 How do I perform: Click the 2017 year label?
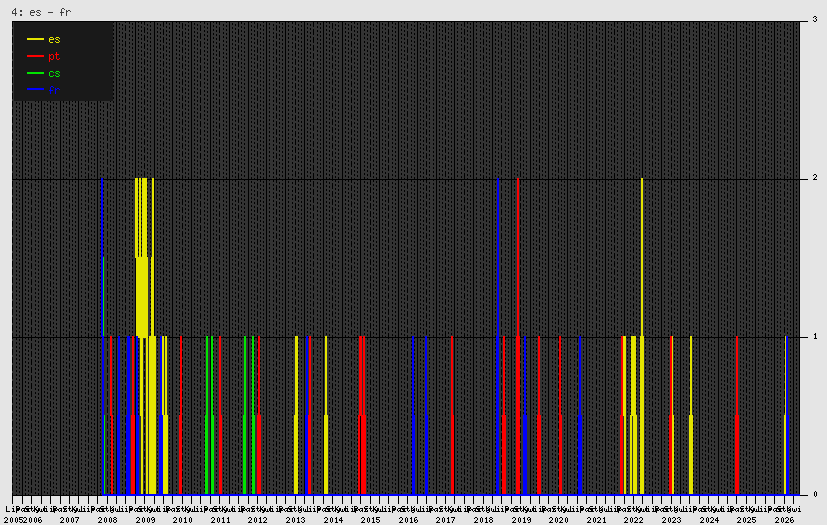446,520
